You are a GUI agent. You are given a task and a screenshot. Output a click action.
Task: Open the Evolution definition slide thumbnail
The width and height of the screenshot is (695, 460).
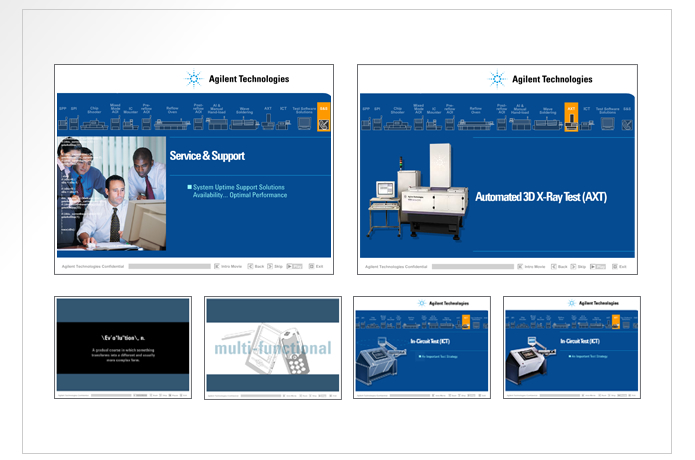coord(123,347)
